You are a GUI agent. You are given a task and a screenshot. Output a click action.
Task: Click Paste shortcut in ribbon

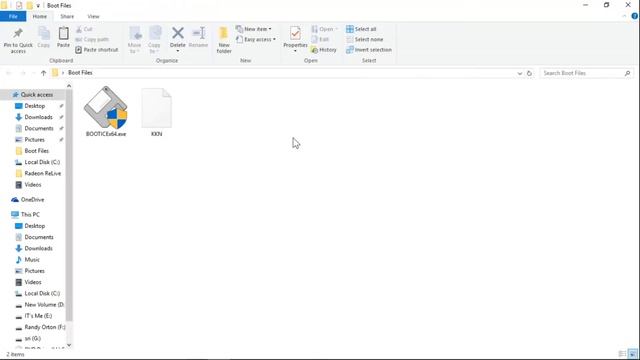tap(97, 50)
